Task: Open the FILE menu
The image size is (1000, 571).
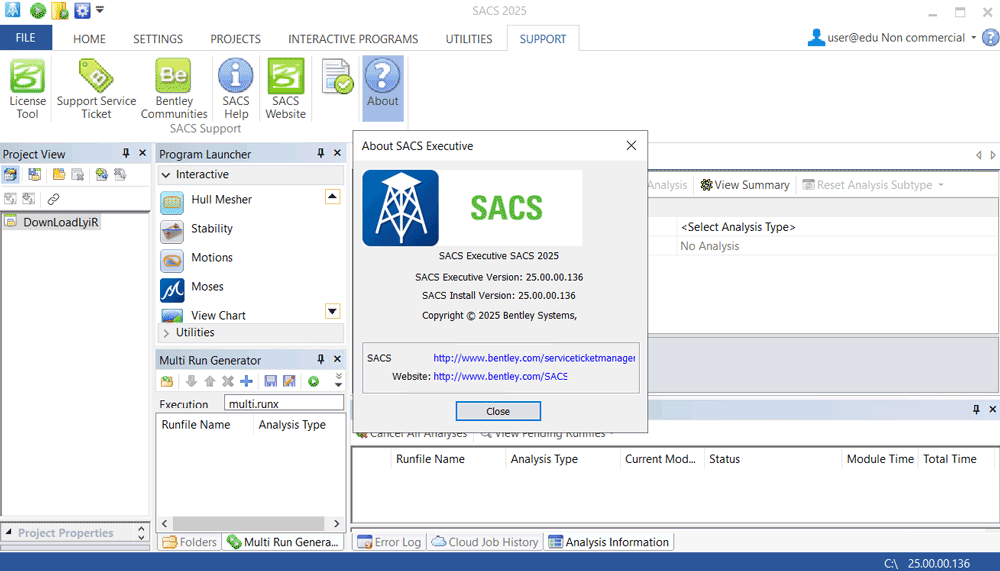Action: click(x=26, y=38)
